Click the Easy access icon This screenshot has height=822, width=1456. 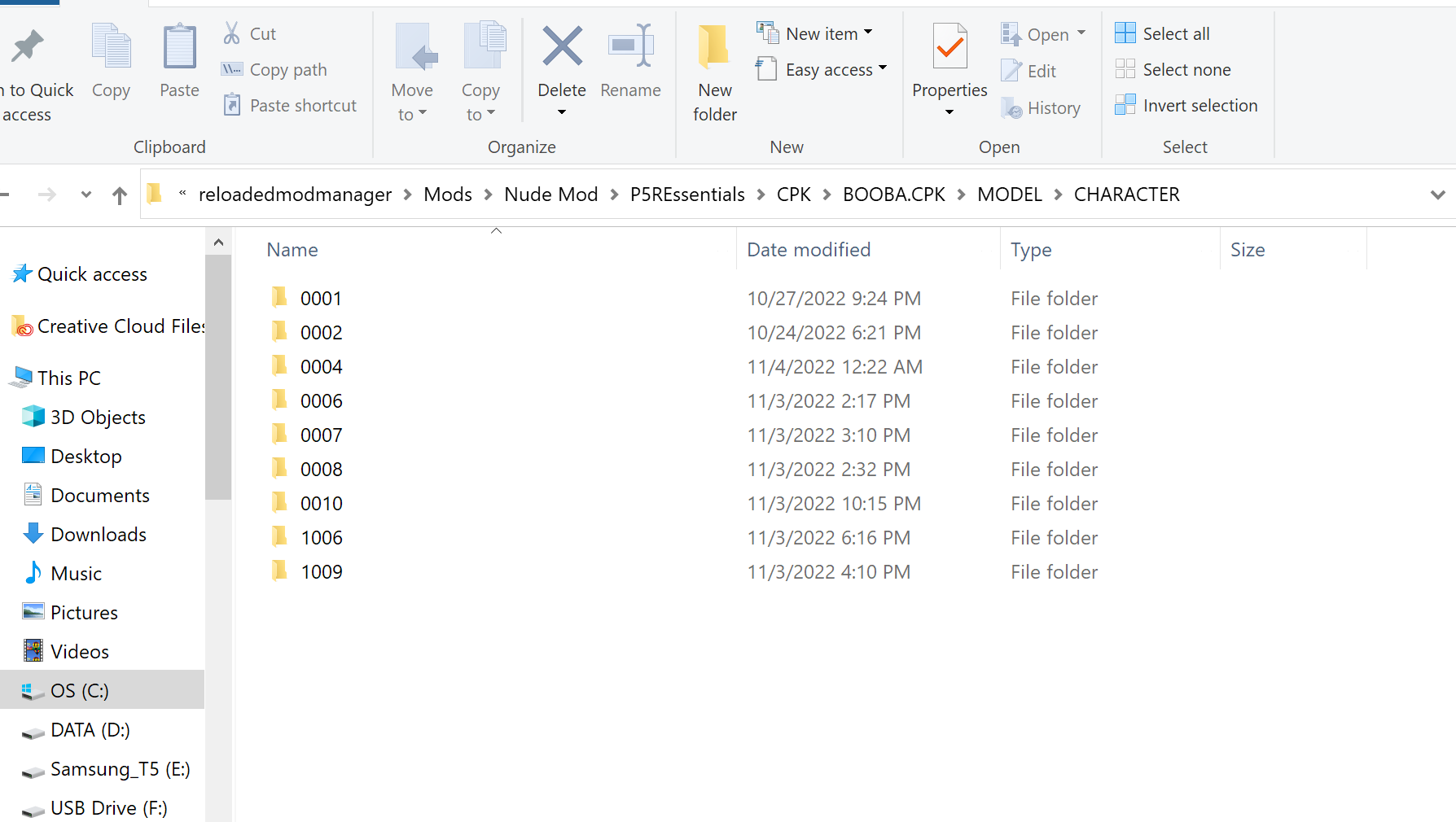pos(766,69)
